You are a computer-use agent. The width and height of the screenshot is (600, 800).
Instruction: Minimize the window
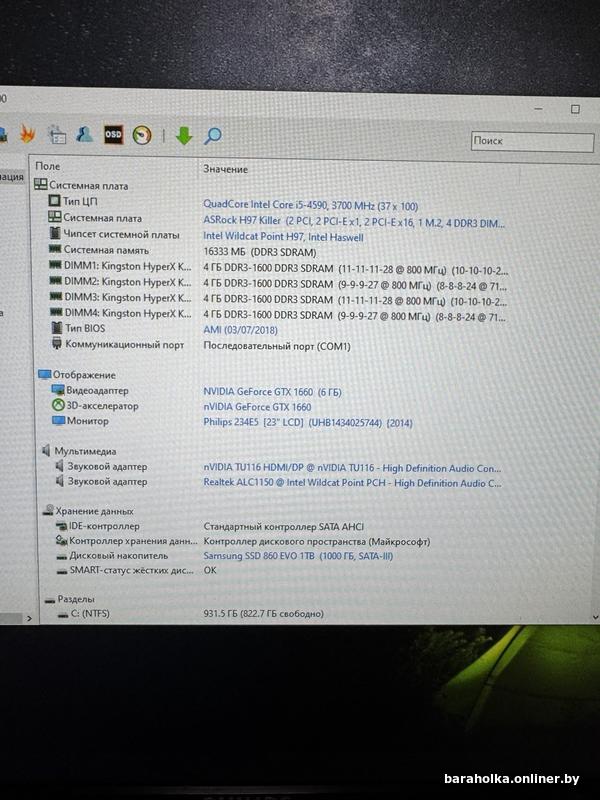click(x=538, y=109)
